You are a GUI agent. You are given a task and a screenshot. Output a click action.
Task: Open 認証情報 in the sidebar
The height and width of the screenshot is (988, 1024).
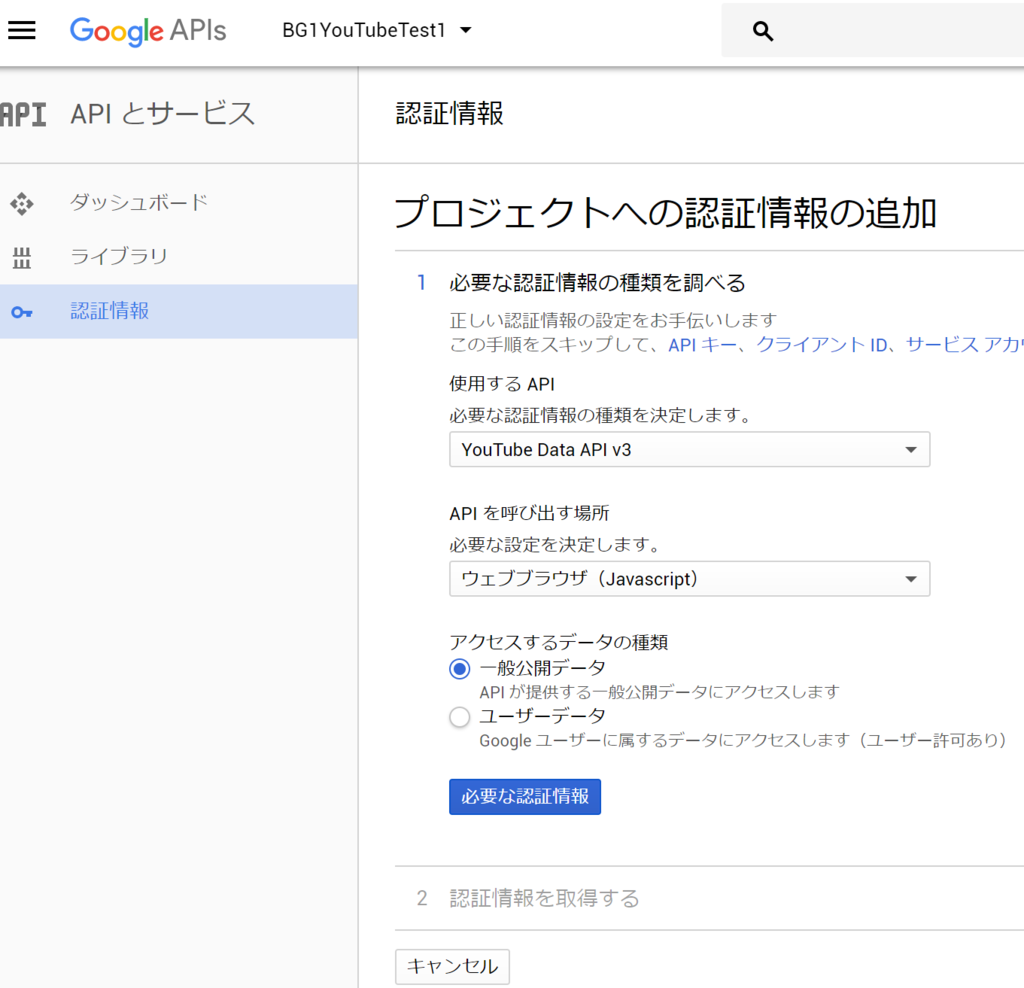pos(178,311)
